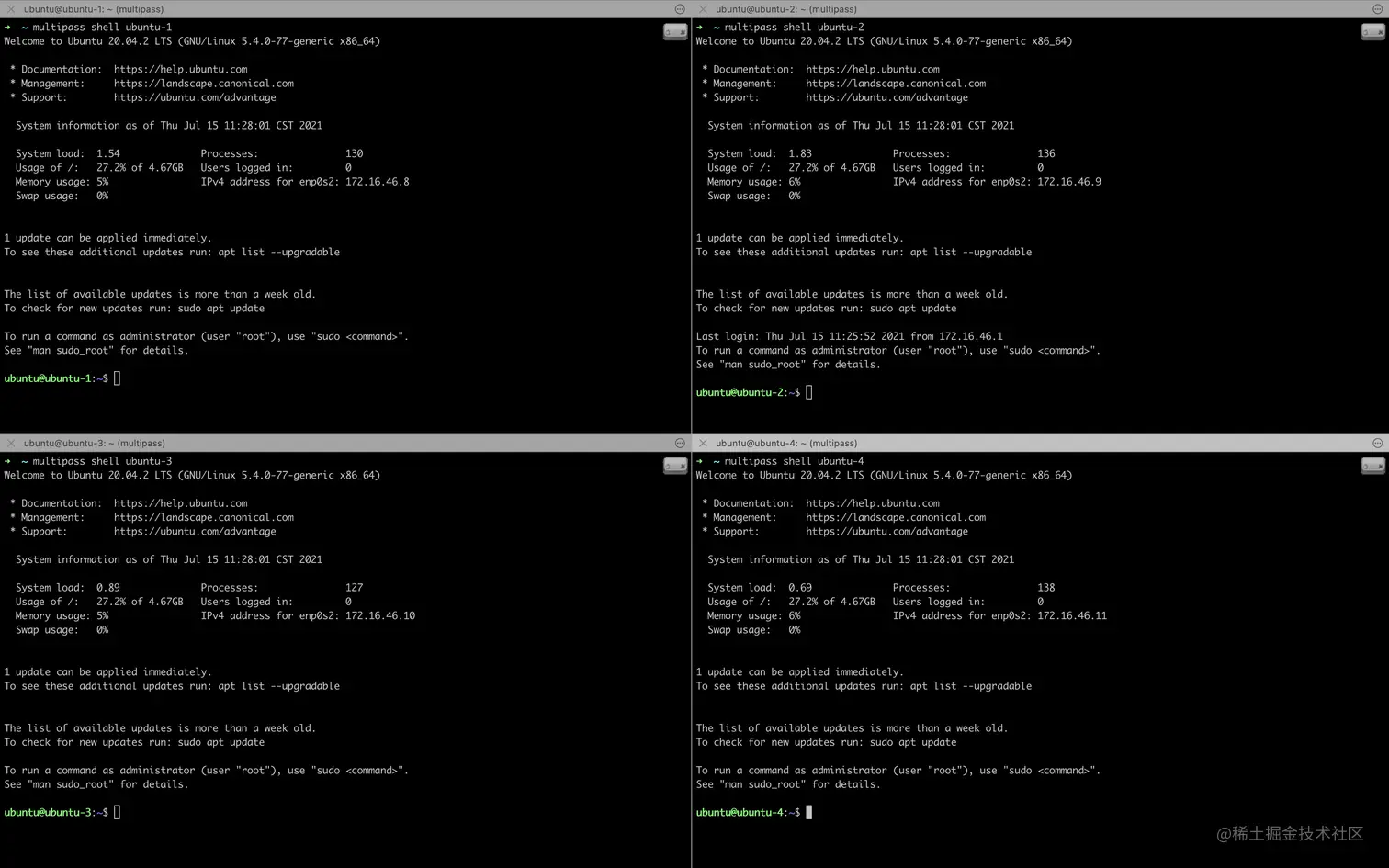Screen dimensions: 1389x868
Task: Open https://help.ubuntu.com link in ubuntu-4 pane
Action: pos(873,503)
